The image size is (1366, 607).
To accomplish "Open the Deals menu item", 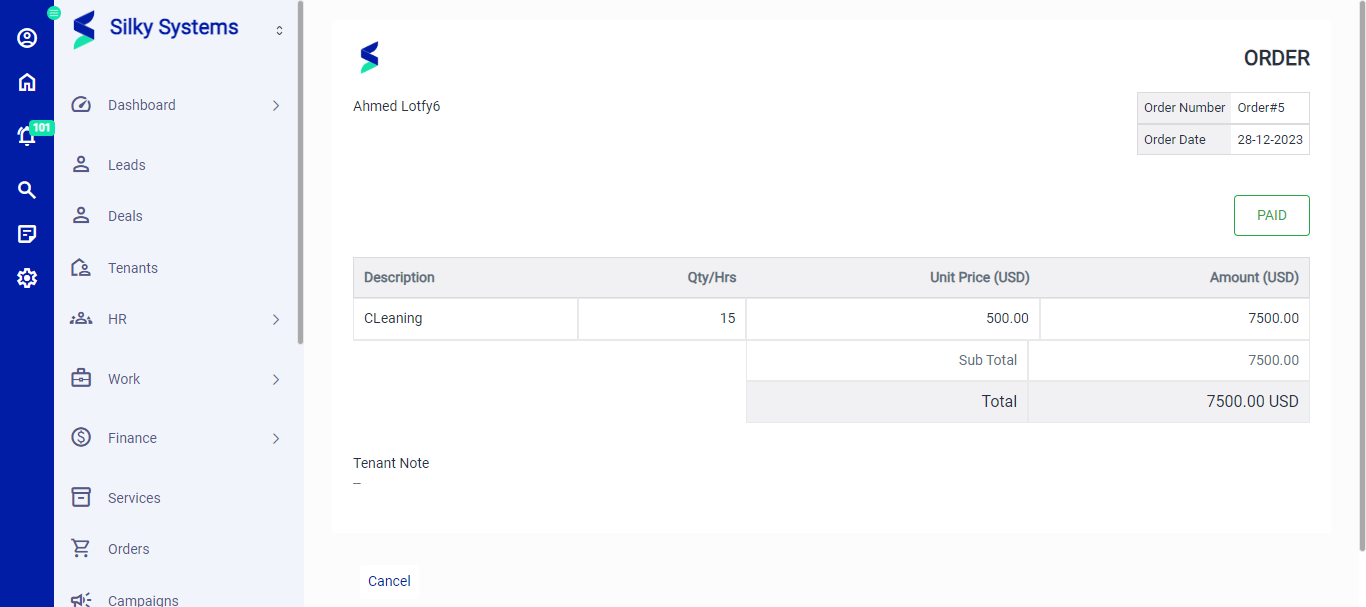I will [x=177, y=216].
